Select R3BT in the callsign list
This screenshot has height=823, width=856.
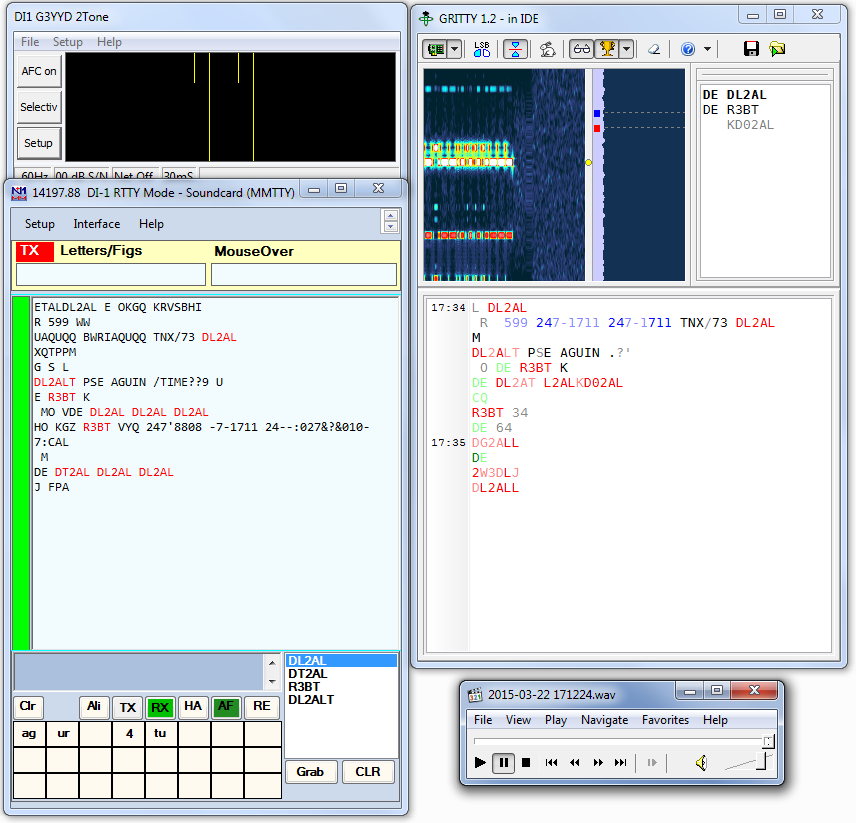304,687
